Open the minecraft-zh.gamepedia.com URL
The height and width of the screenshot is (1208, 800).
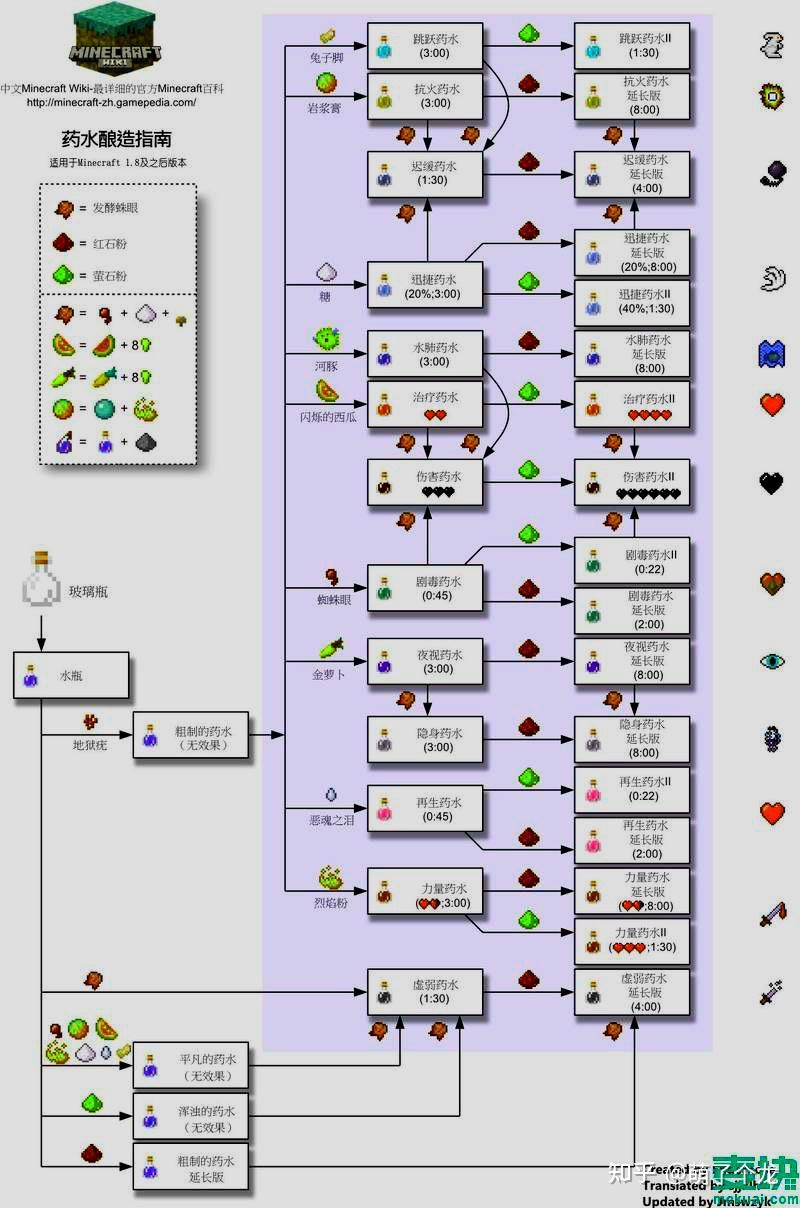(111, 102)
